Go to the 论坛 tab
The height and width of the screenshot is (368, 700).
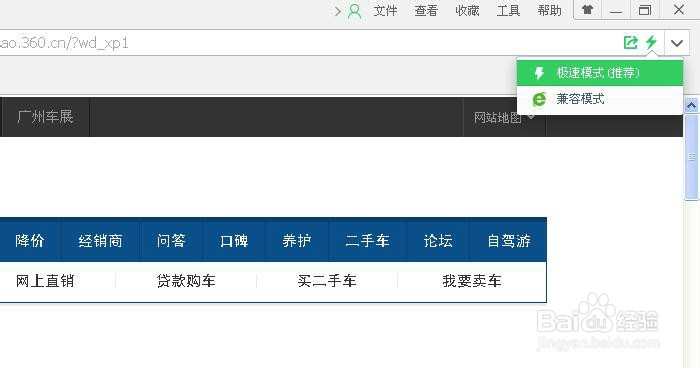438,241
